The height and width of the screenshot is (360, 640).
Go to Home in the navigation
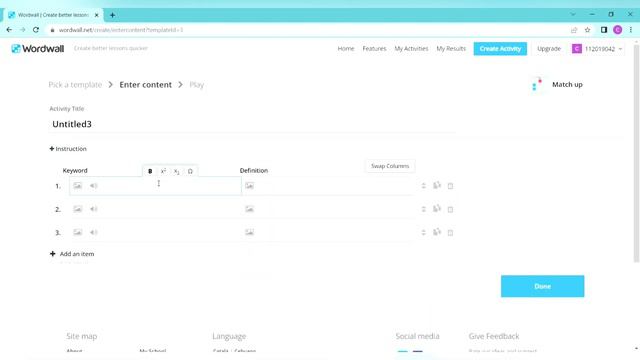(x=346, y=49)
